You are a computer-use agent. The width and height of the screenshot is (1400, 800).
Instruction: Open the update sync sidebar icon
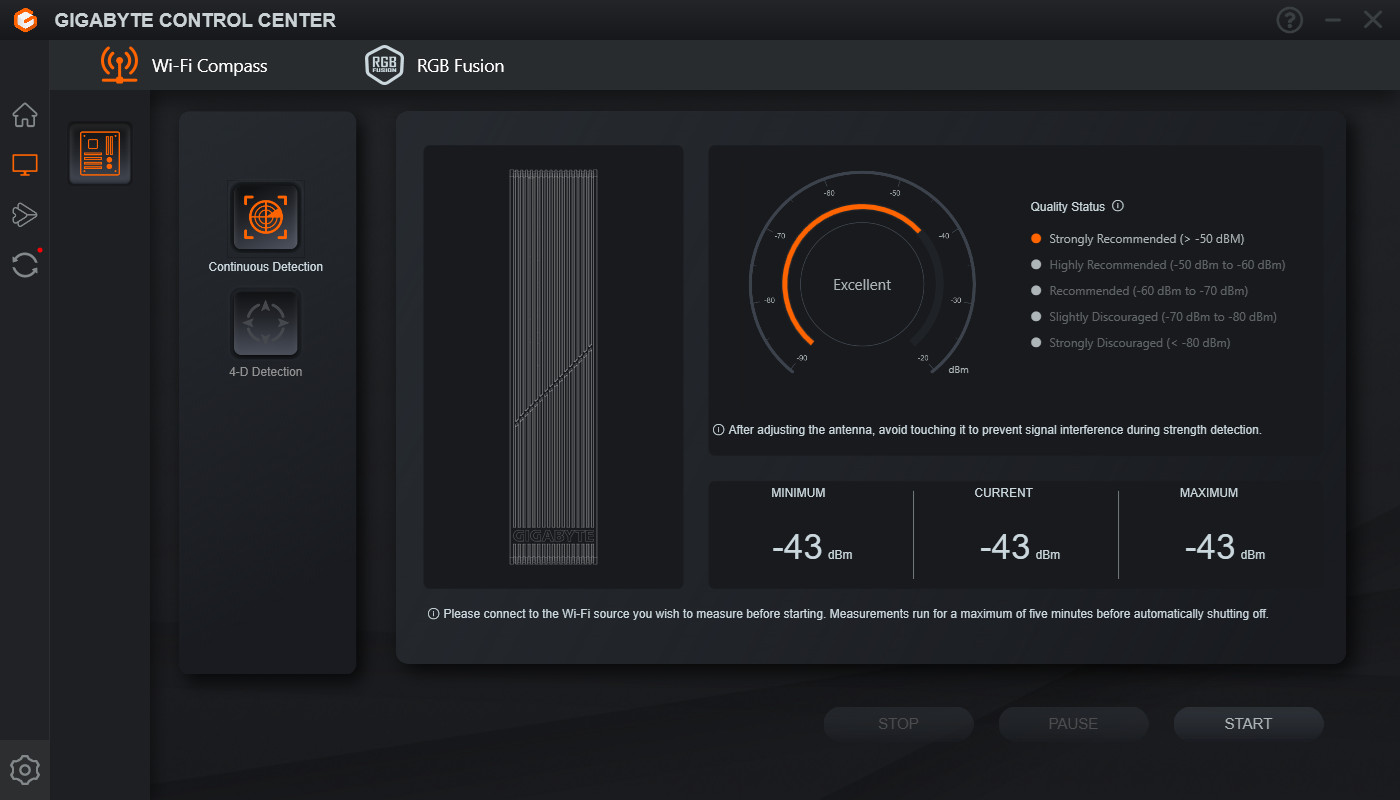click(x=25, y=265)
